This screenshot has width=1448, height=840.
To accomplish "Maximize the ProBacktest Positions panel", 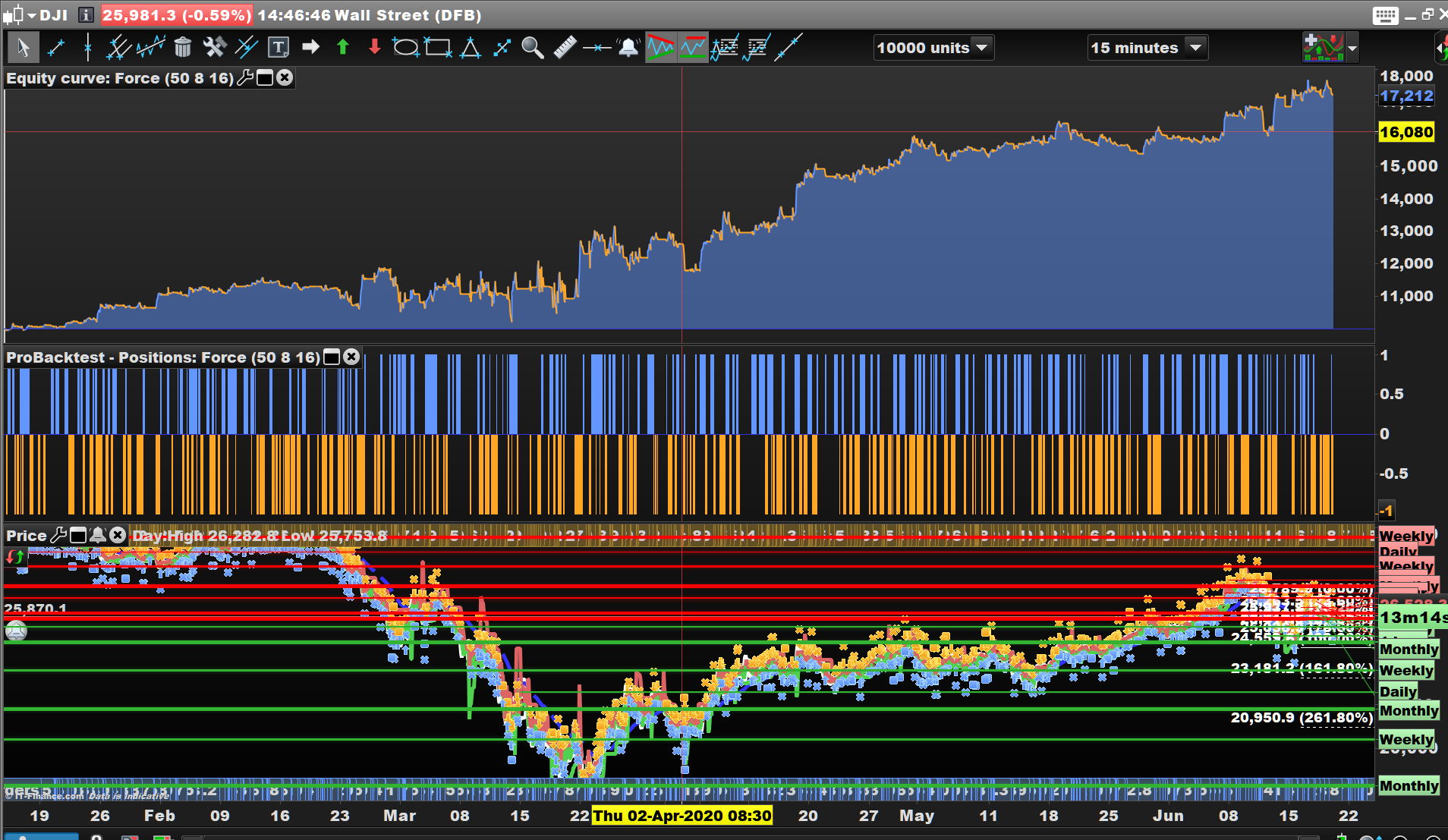I will [x=332, y=357].
